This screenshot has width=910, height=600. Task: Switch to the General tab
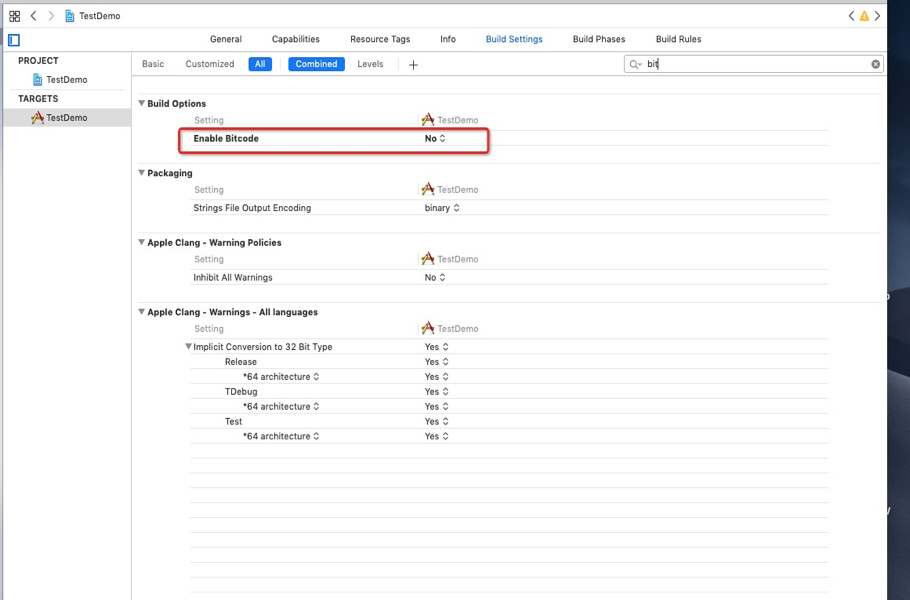[226, 39]
